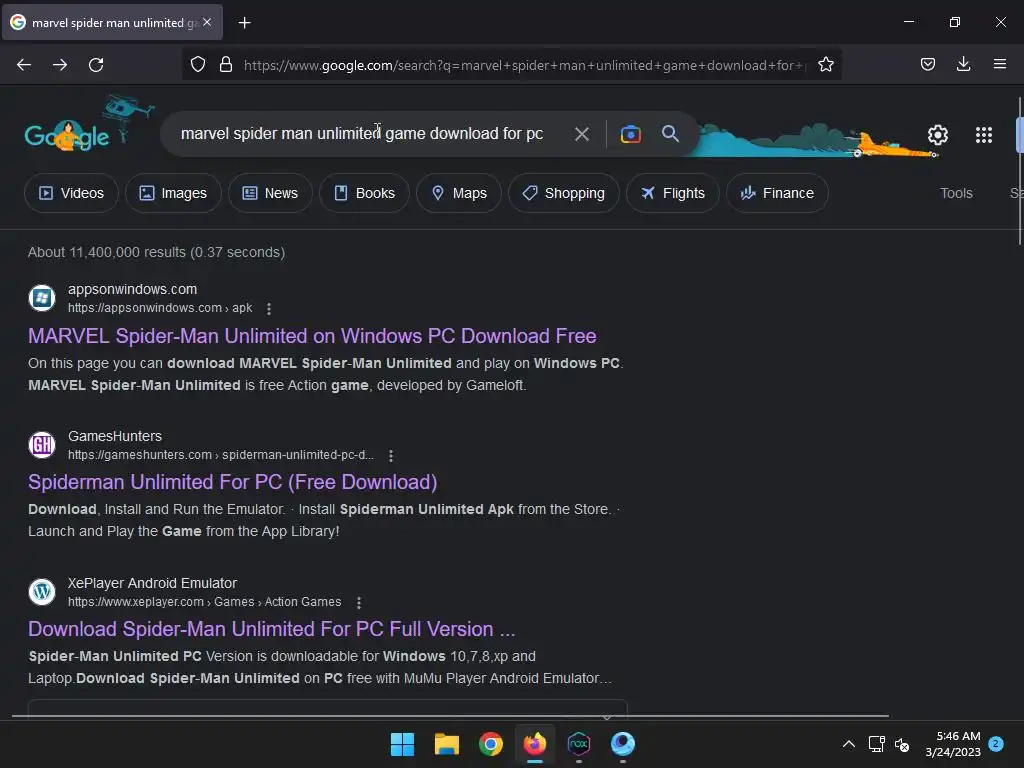Click the appsonwindows.com site name
Image resolution: width=1024 pixels, height=768 pixels.
tap(133, 289)
